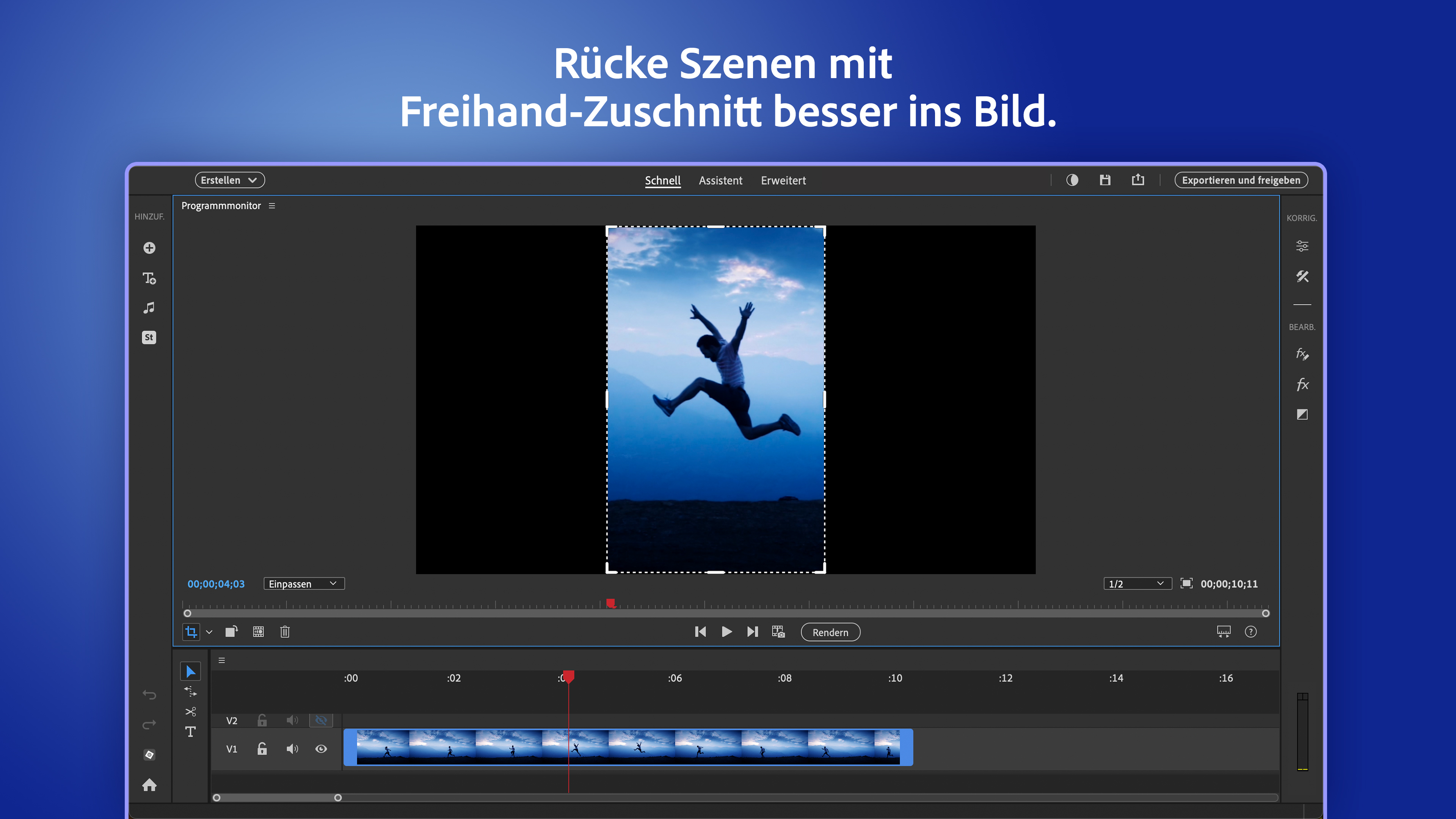Open the Erstellen dropdown
Viewport: 1456px width, 819px height.
[229, 180]
